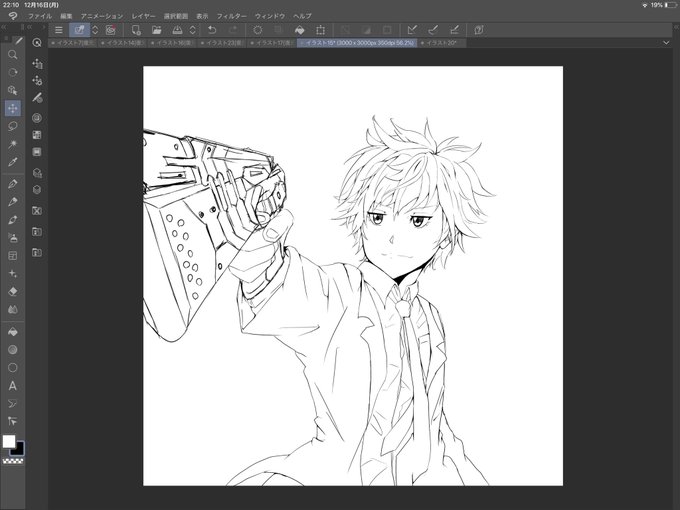Select the Blend tool
The height and width of the screenshot is (510, 680).
click(13, 310)
